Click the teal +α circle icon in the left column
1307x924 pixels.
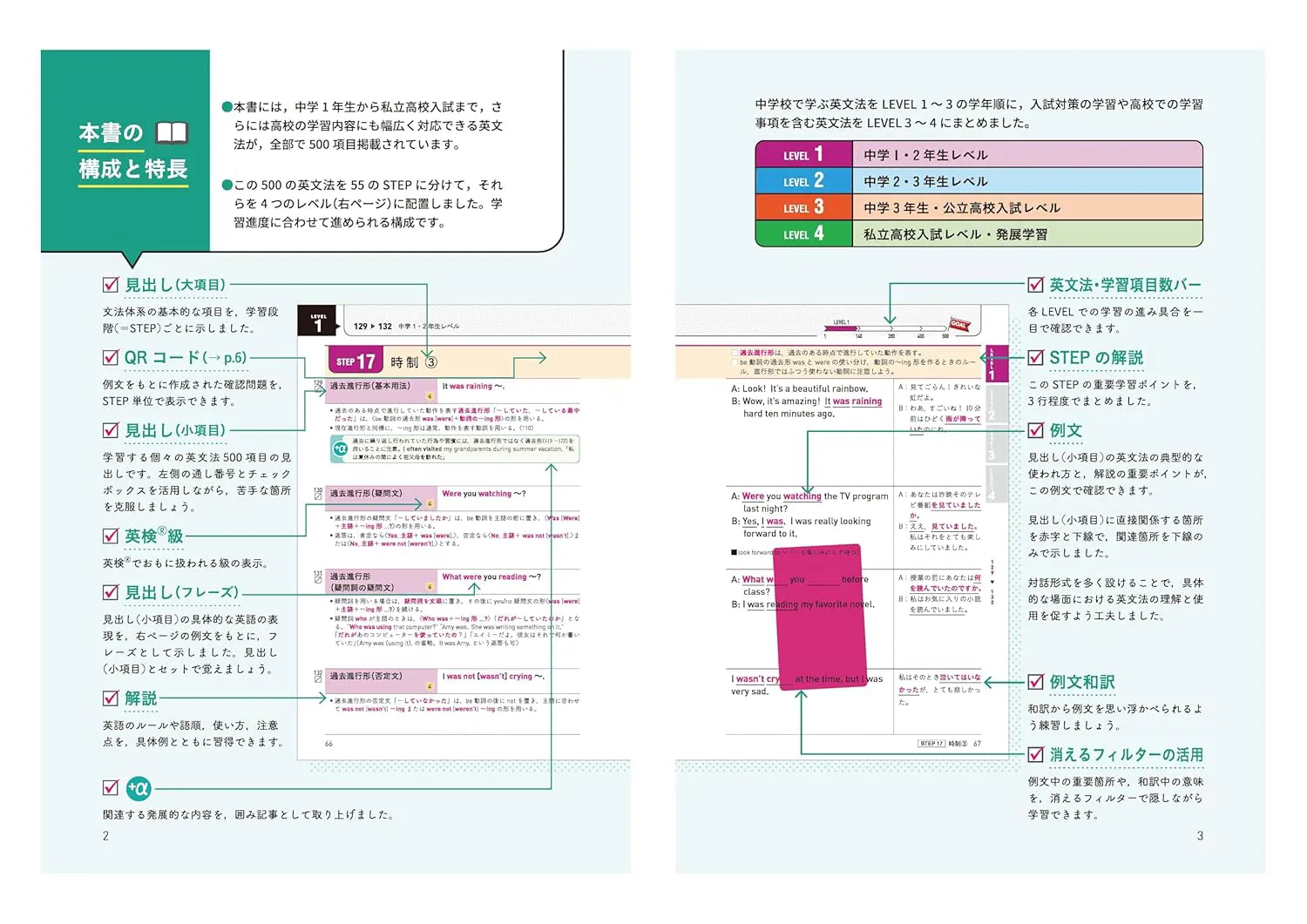click(x=138, y=788)
